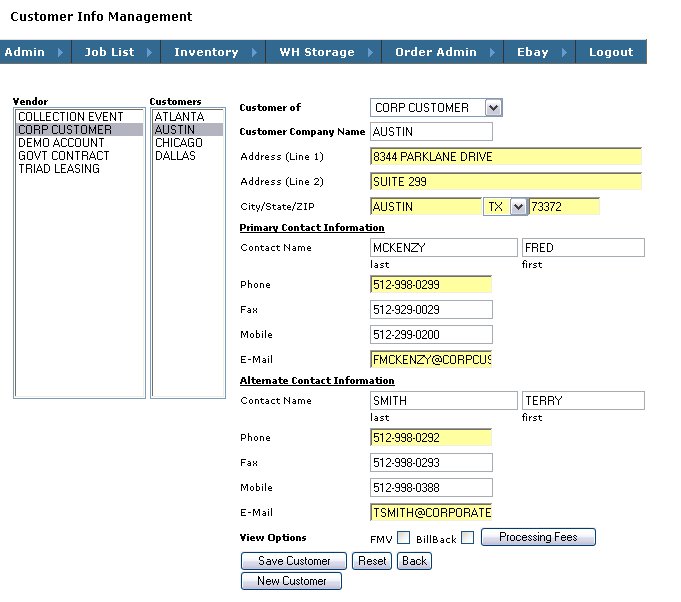Click primary Mobile field 512-299-0200
681x602 pixels.
point(431,334)
